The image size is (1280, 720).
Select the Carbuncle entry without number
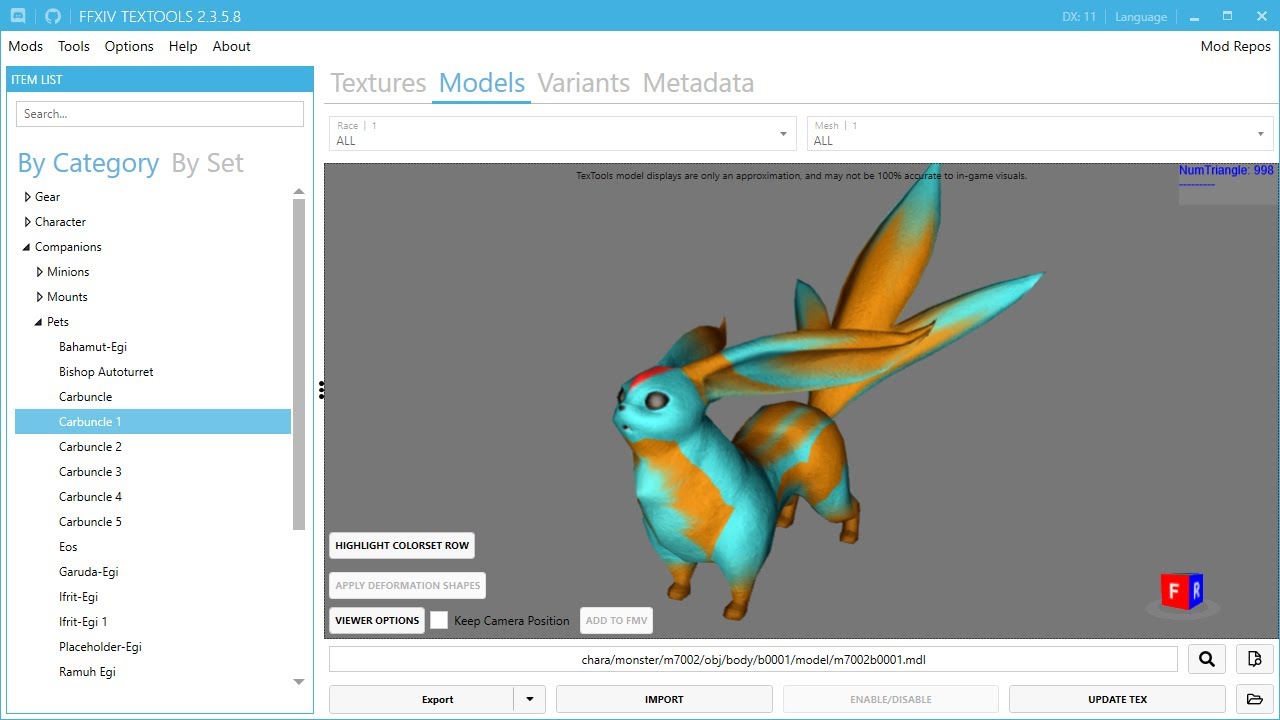click(85, 397)
